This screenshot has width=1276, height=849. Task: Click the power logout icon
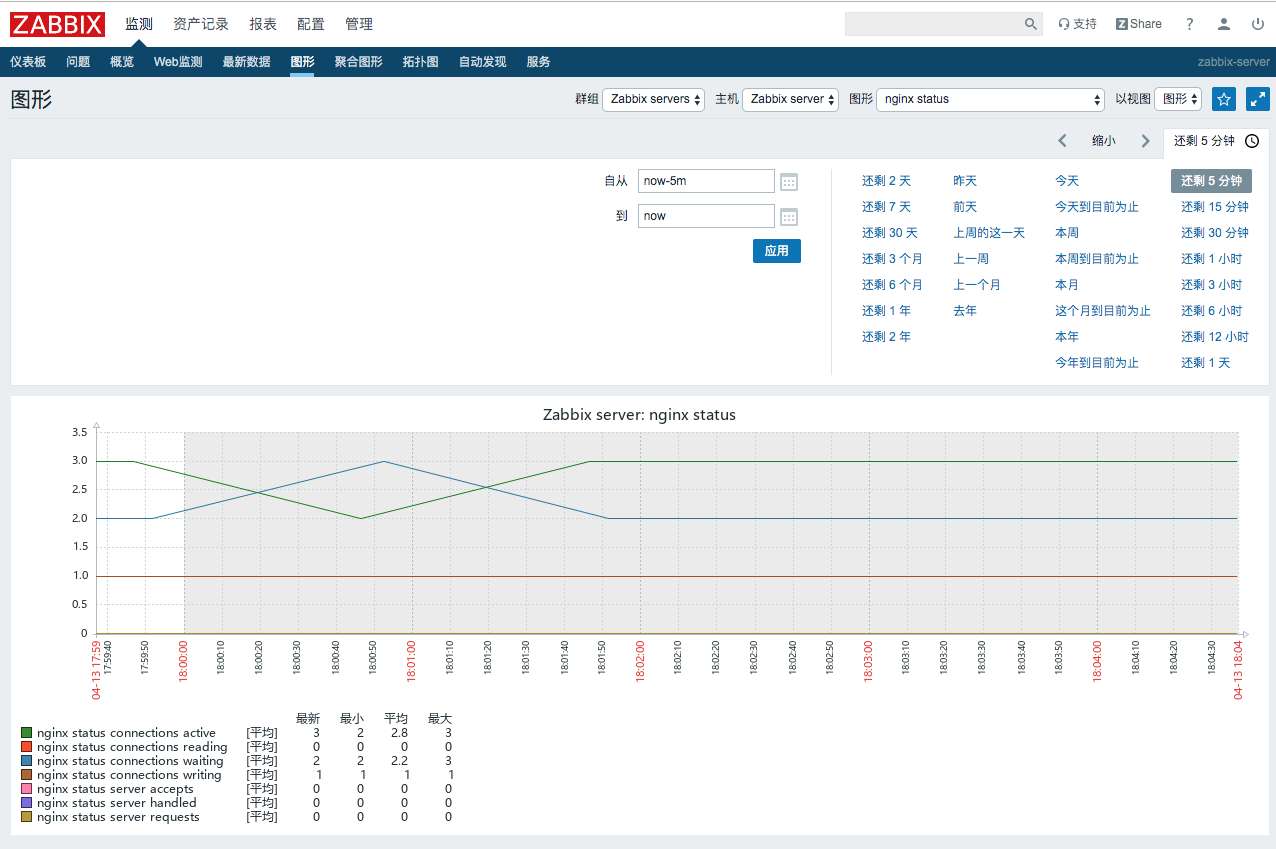pos(1257,24)
